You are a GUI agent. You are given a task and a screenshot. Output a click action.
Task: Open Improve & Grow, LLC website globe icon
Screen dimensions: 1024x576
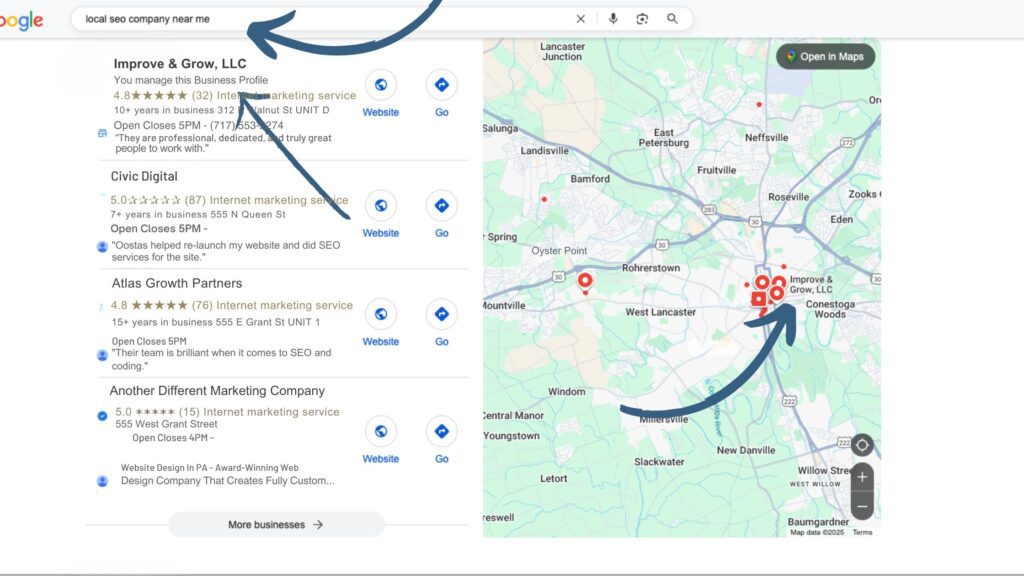pos(381,84)
